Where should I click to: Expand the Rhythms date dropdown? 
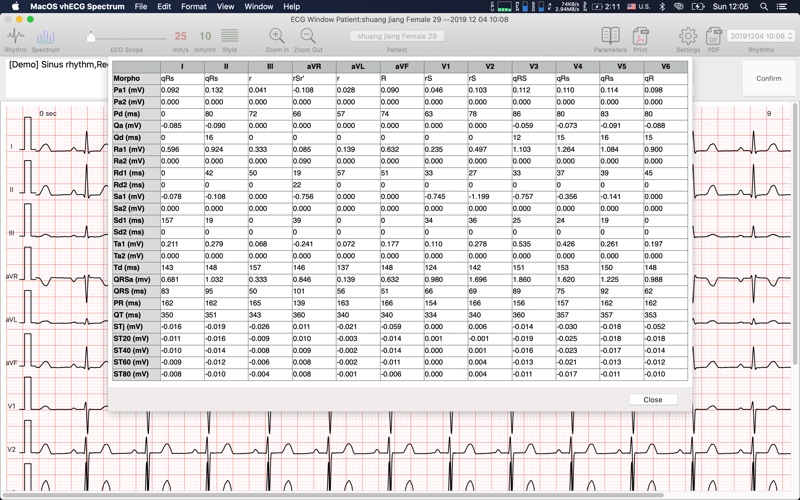click(760, 36)
